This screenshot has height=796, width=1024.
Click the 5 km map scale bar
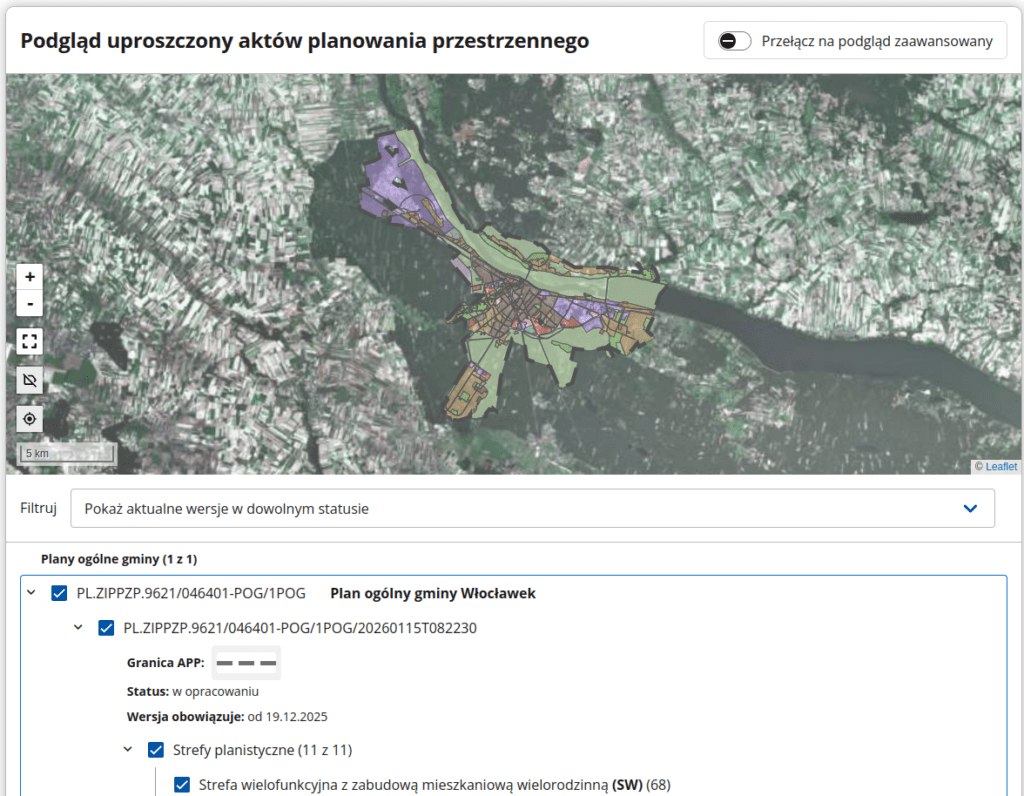[x=67, y=453]
